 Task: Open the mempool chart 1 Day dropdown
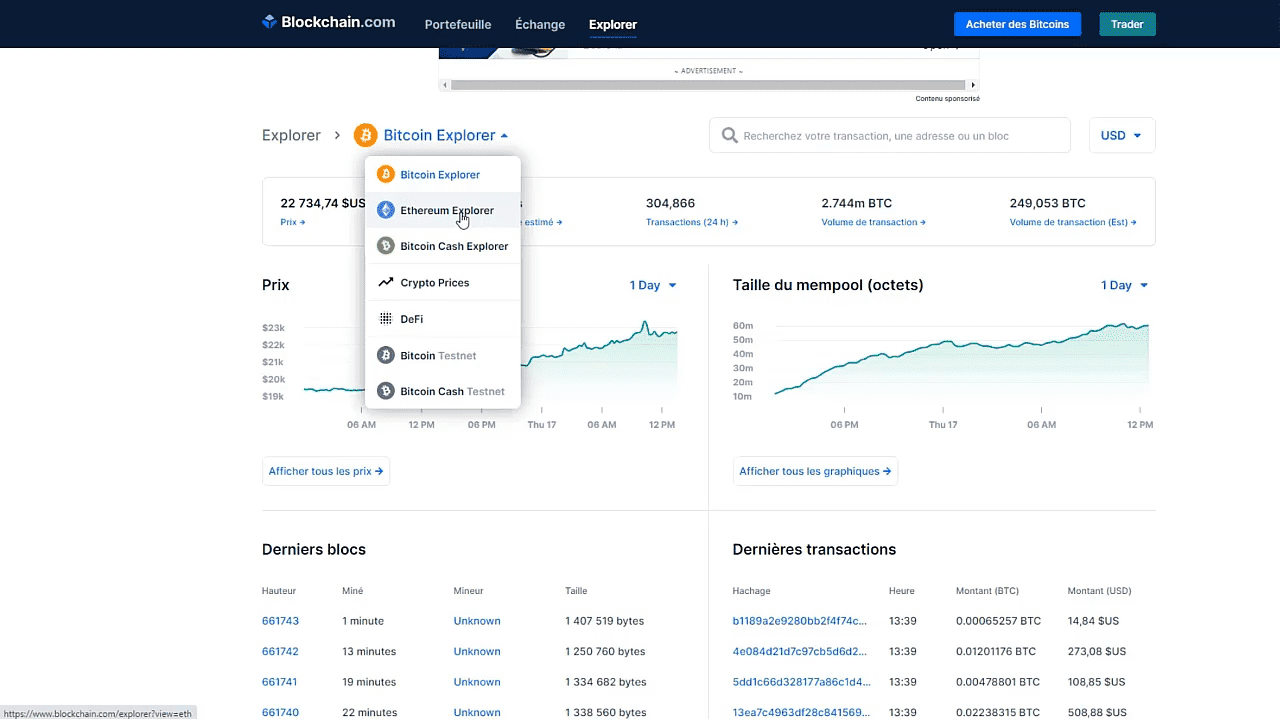point(1125,285)
